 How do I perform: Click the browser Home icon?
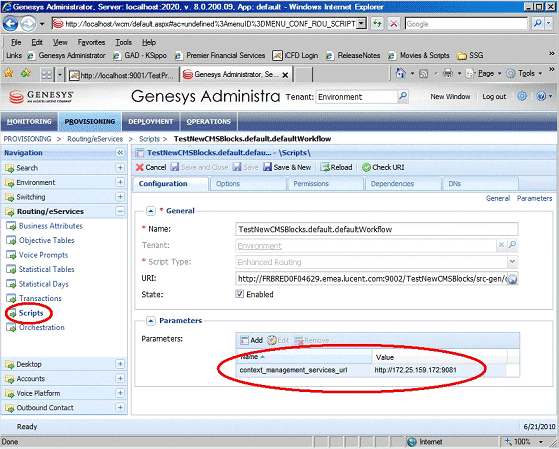coord(401,73)
